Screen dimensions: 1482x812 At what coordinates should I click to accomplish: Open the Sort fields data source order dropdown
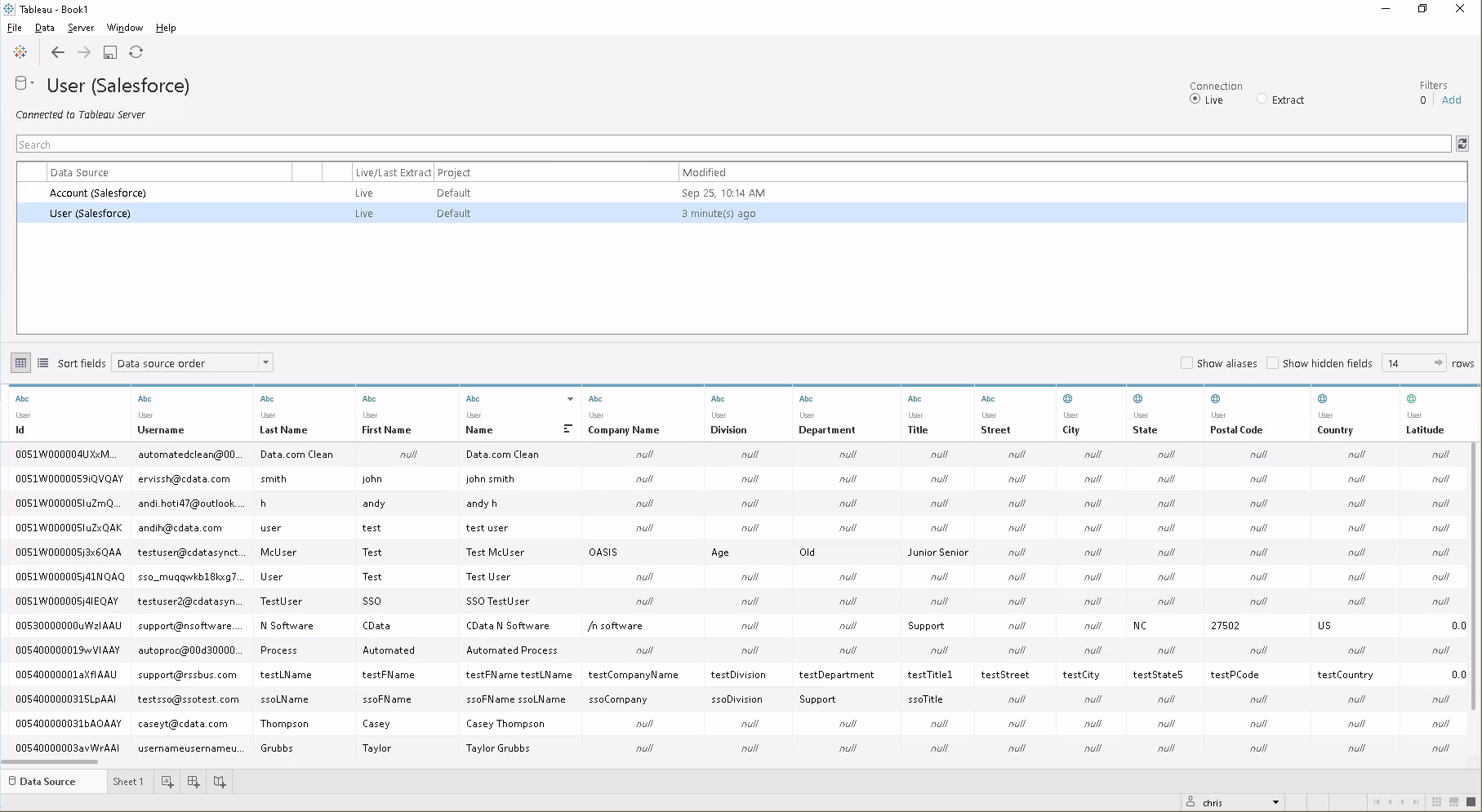click(265, 362)
